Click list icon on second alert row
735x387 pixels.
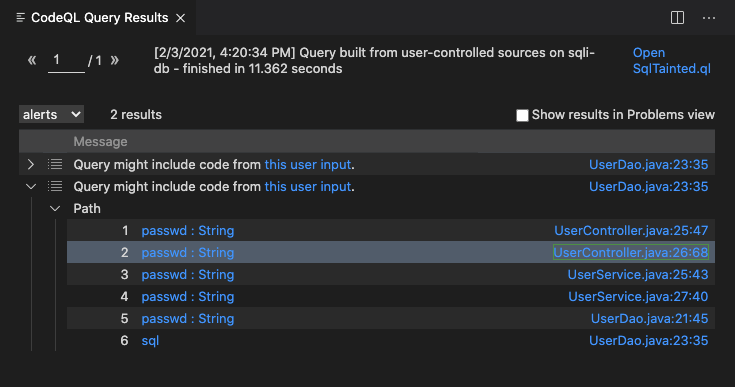(x=55, y=186)
